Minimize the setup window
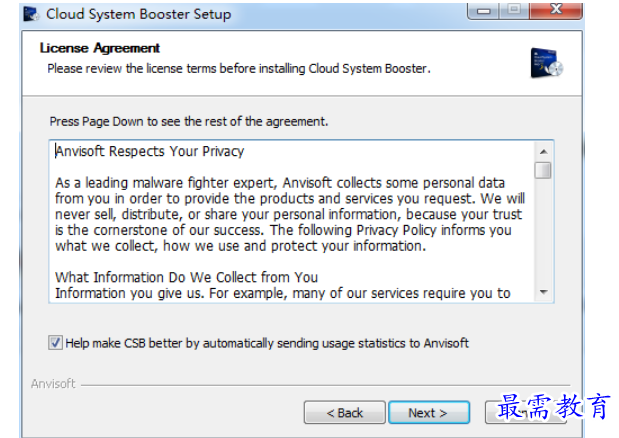Viewport: 619px width, 438px height. pyautogui.click(x=483, y=11)
